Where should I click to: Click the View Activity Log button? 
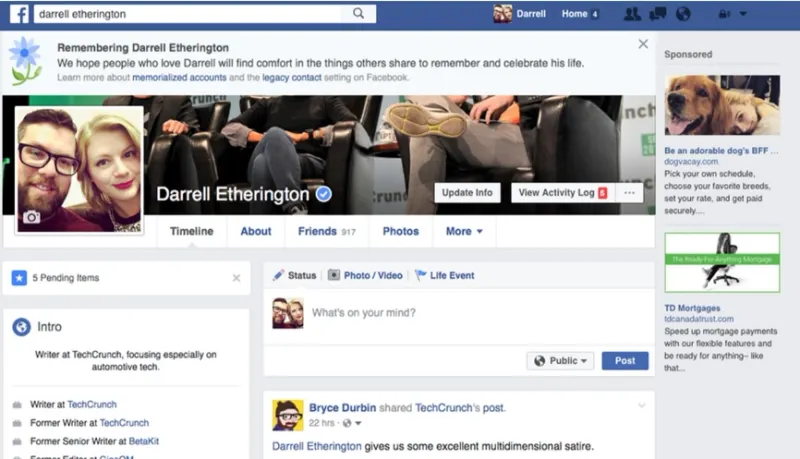pyautogui.click(x=563, y=193)
